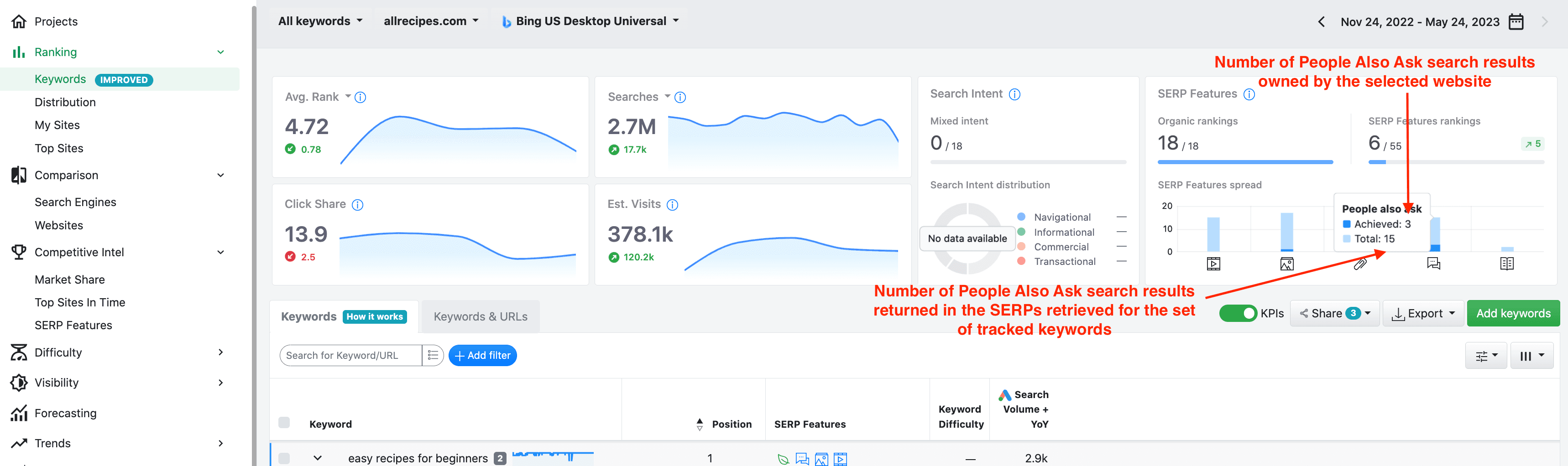The image size is (1568, 466).
Task: Switch to Keywords & URLs tab
Action: tap(480, 317)
